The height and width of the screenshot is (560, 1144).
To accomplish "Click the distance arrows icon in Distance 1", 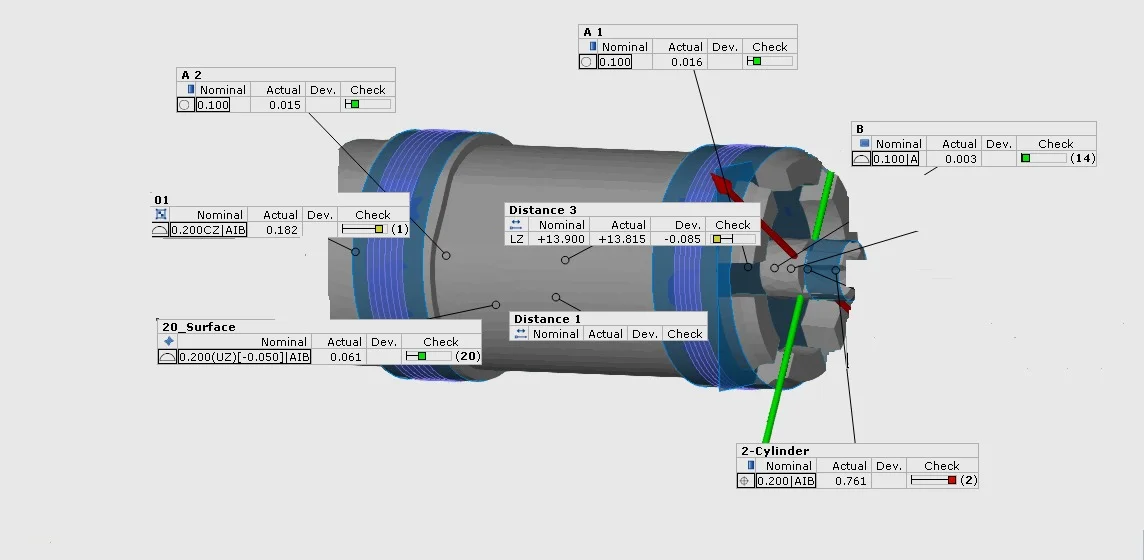I will click(520, 334).
